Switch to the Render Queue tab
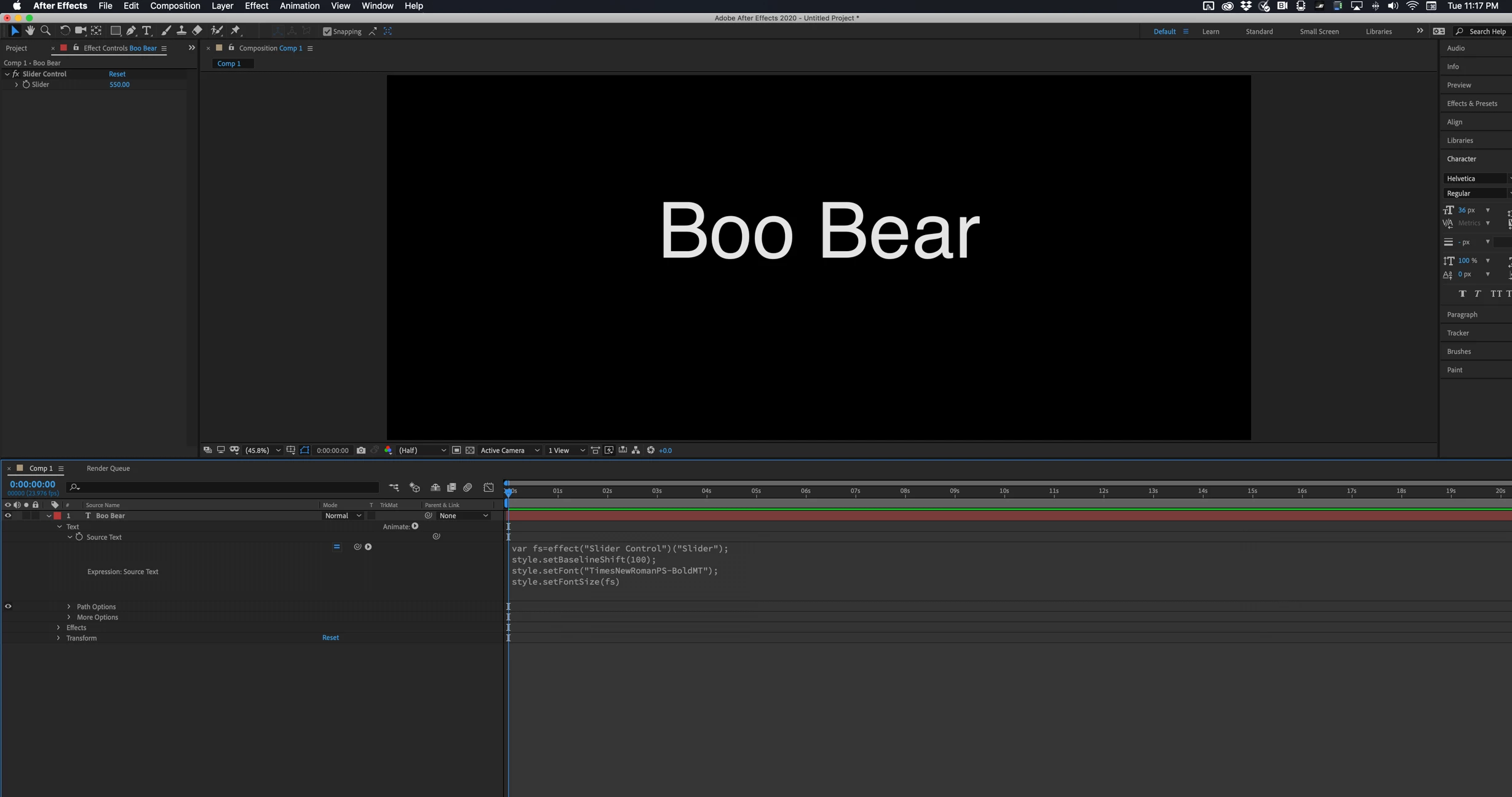1512x797 pixels. [x=108, y=468]
